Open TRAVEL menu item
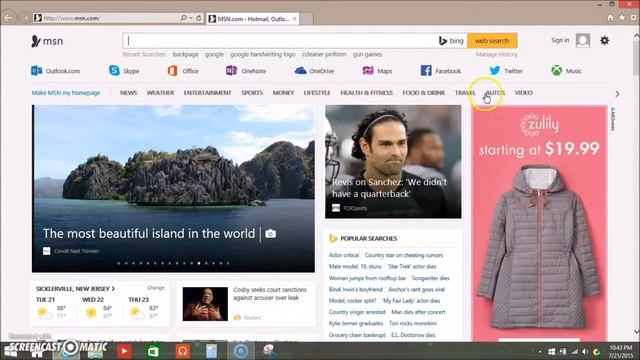 click(x=465, y=93)
